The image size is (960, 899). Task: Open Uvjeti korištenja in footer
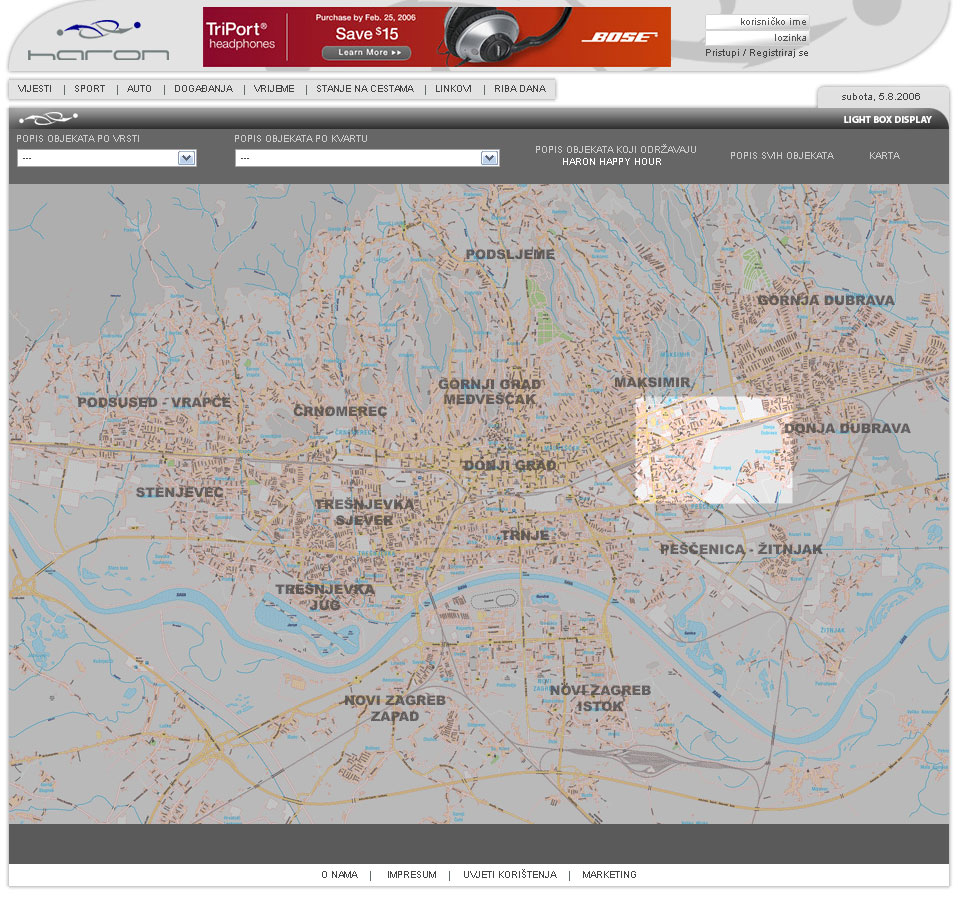[x=509, y=875]
